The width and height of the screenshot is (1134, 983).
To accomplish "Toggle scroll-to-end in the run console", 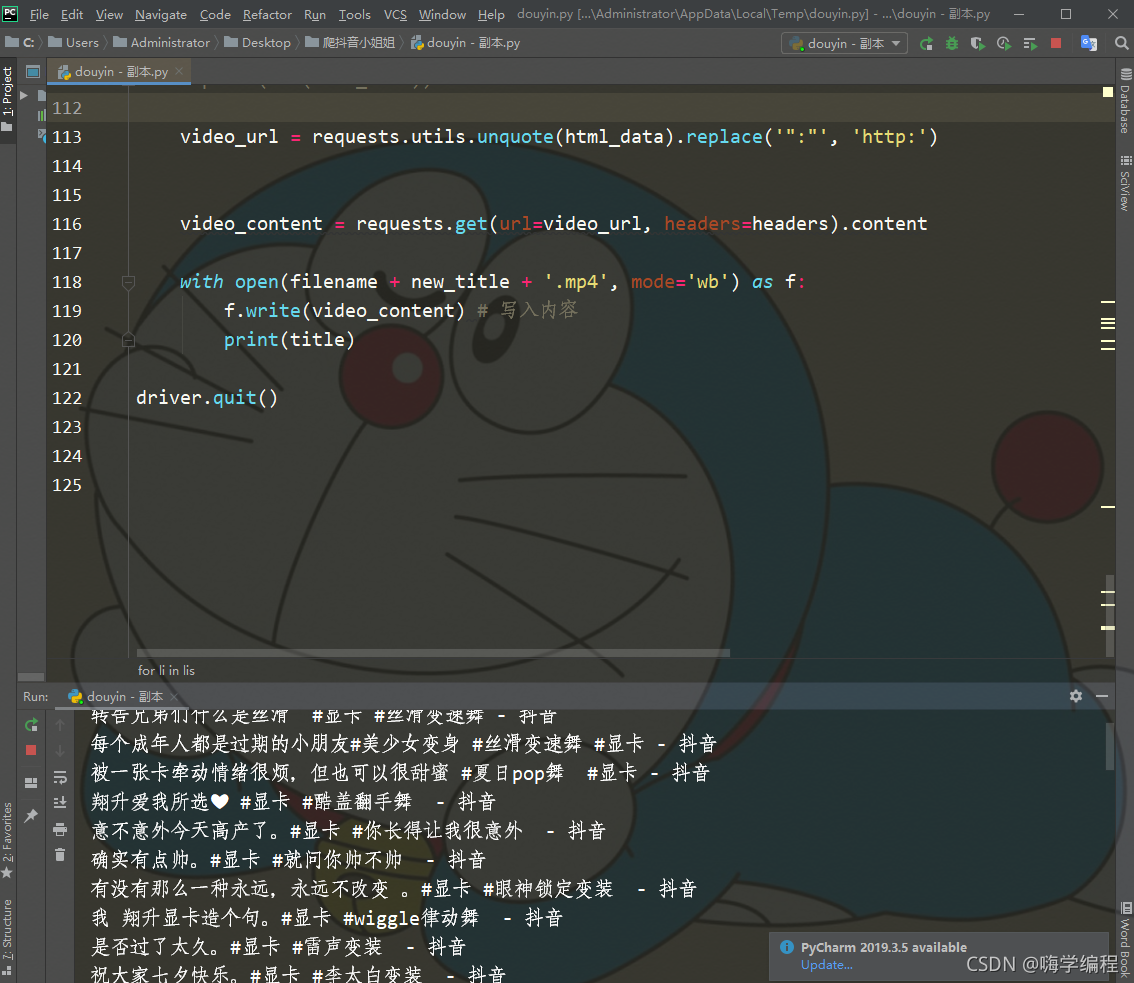I will pyautogui.click(x=60, y=802).
